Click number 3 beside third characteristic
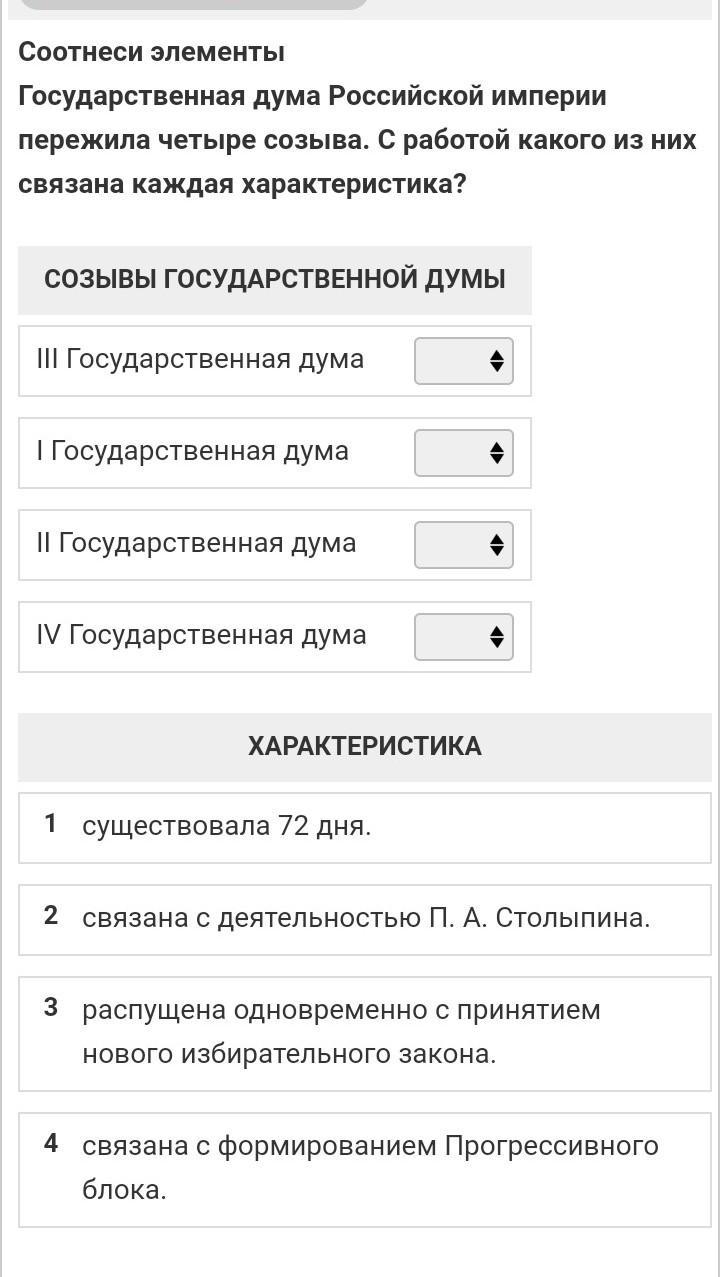The width and height of the screenshot is (720, 1277). (51, 1008)
